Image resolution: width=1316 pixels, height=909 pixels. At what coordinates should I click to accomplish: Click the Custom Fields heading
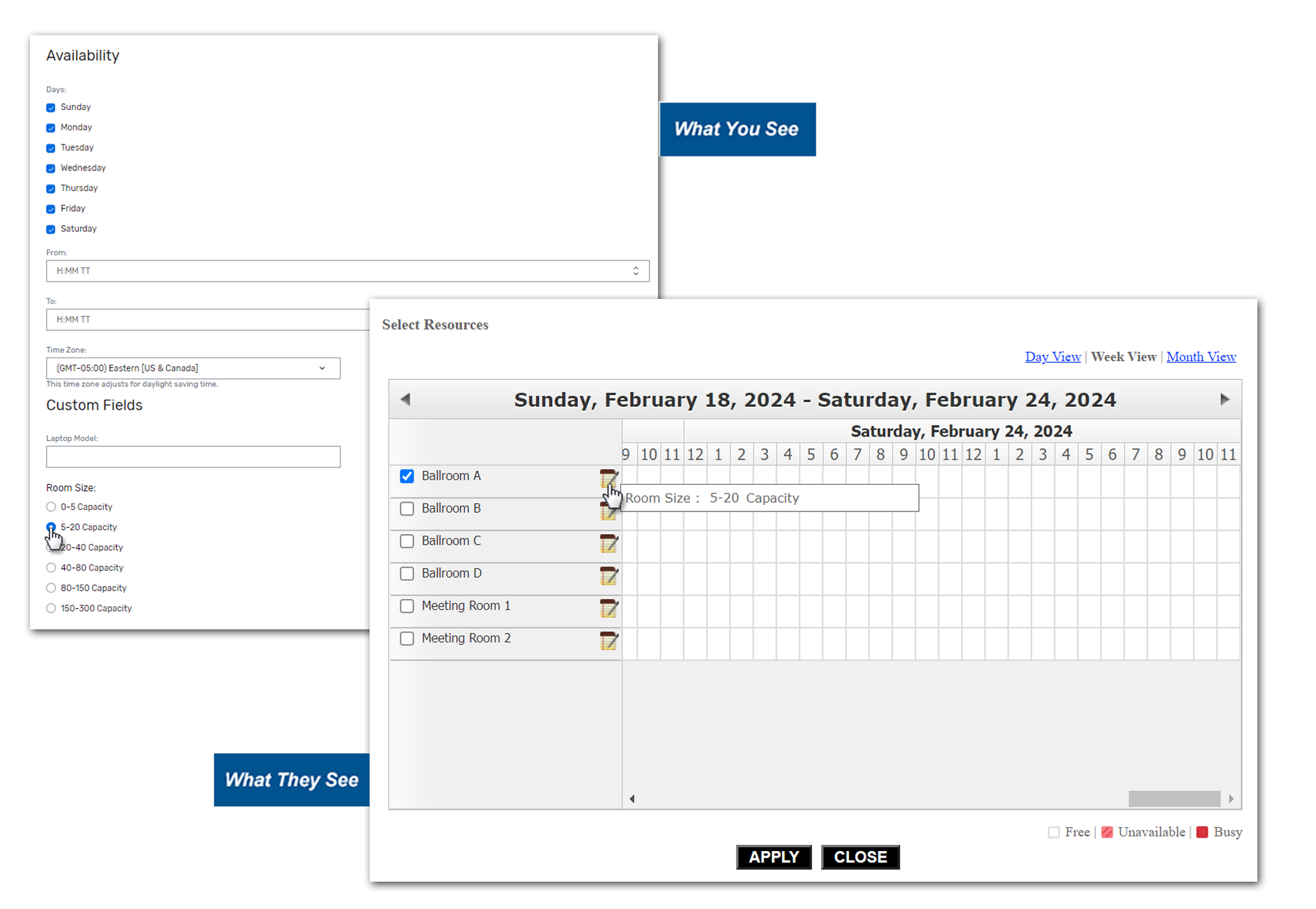[x=95, y=406]
